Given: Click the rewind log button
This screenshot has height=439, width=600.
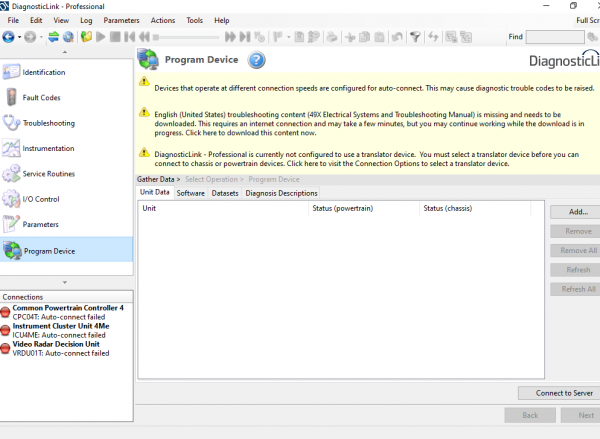Looking at the screenshot, I should click(x=144, y=37).
